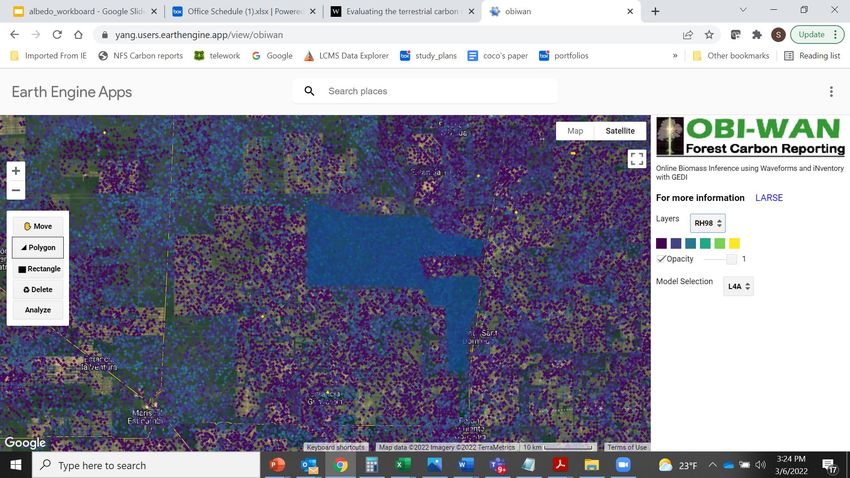Bookmark this page with star
850x478 pixels.
tap(709, 35)
